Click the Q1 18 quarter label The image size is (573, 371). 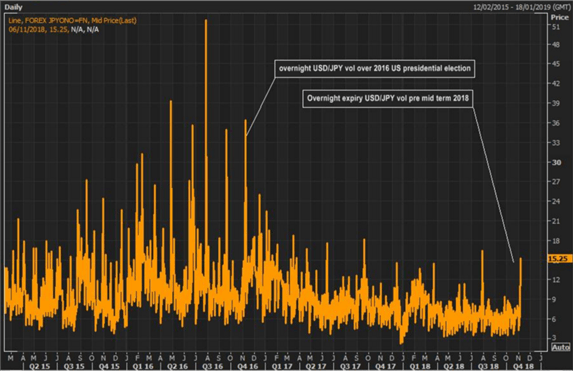pyautogui.click(x=420, y=366)
